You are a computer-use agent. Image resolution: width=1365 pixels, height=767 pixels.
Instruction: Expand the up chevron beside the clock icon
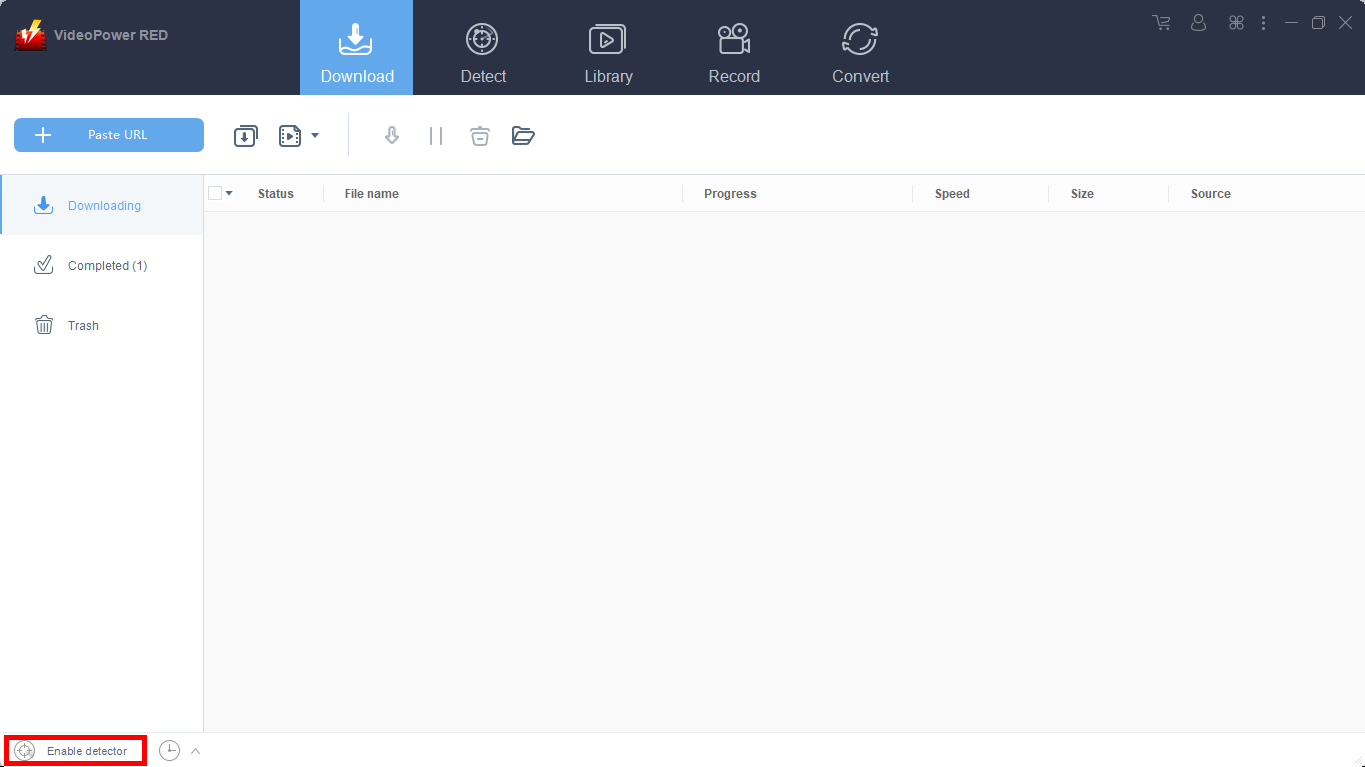(x=196, y=751)
